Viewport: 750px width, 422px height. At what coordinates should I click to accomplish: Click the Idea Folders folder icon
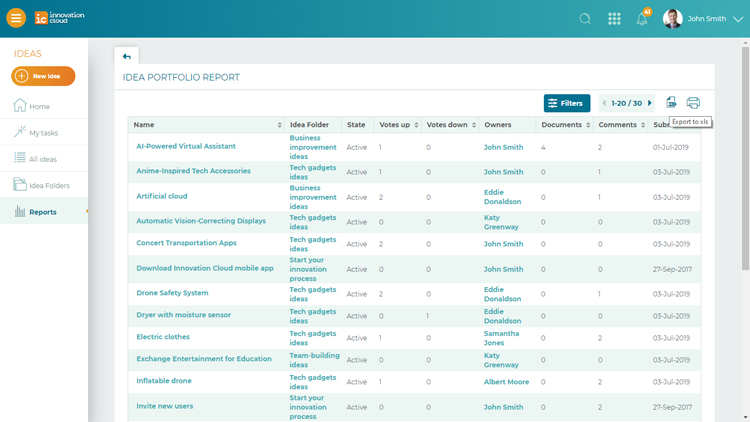[x=20, y=184]
